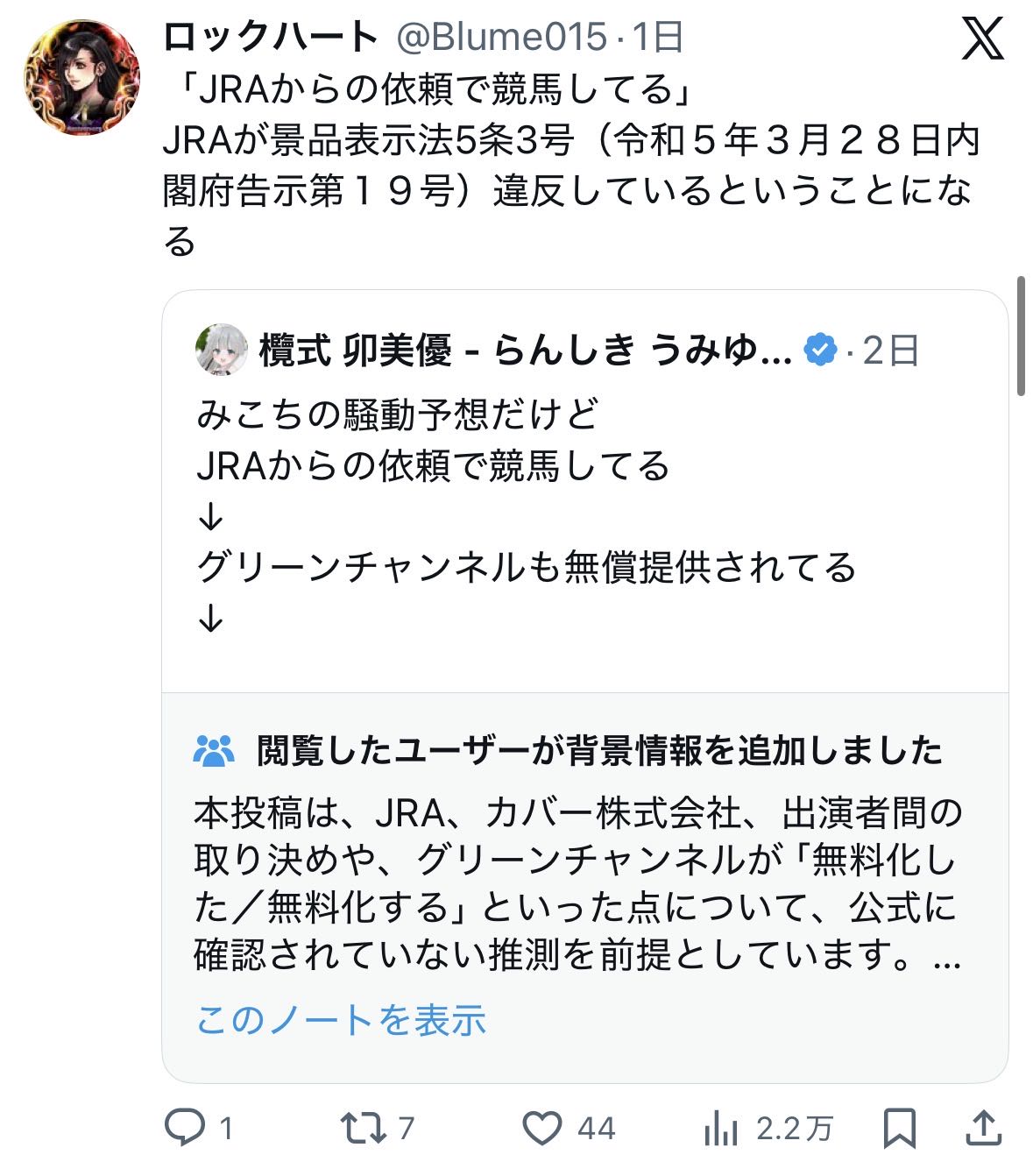The width and height of the screenshot is (1033, 1176).
Task: Click the このノートを表示 link
Action: [341, 1020]
